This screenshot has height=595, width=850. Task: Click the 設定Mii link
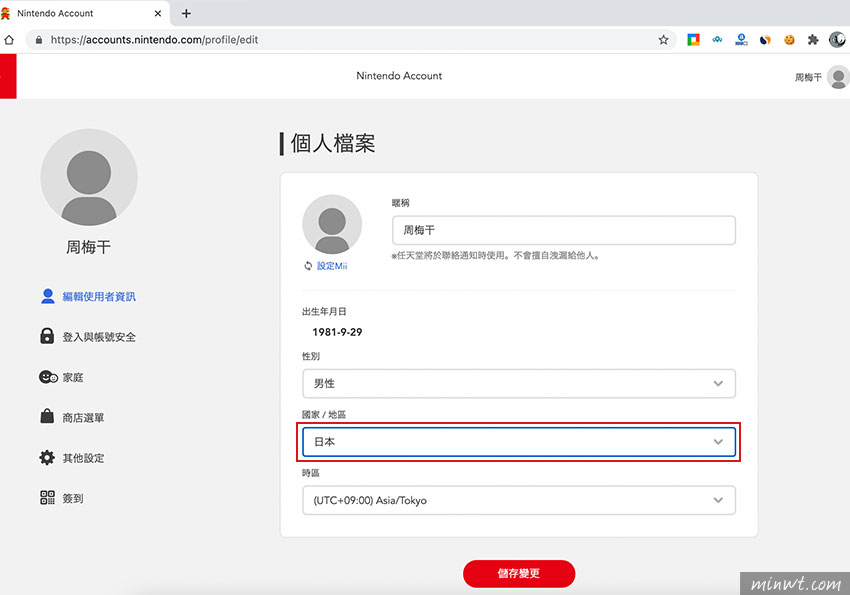point(332,266)
